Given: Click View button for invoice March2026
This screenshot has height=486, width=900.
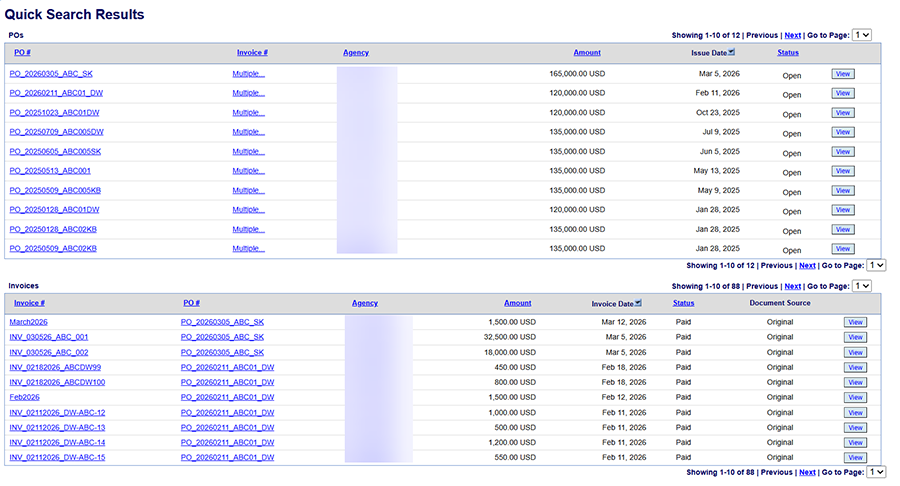Looking at the screenshot, I should point(855,322).
